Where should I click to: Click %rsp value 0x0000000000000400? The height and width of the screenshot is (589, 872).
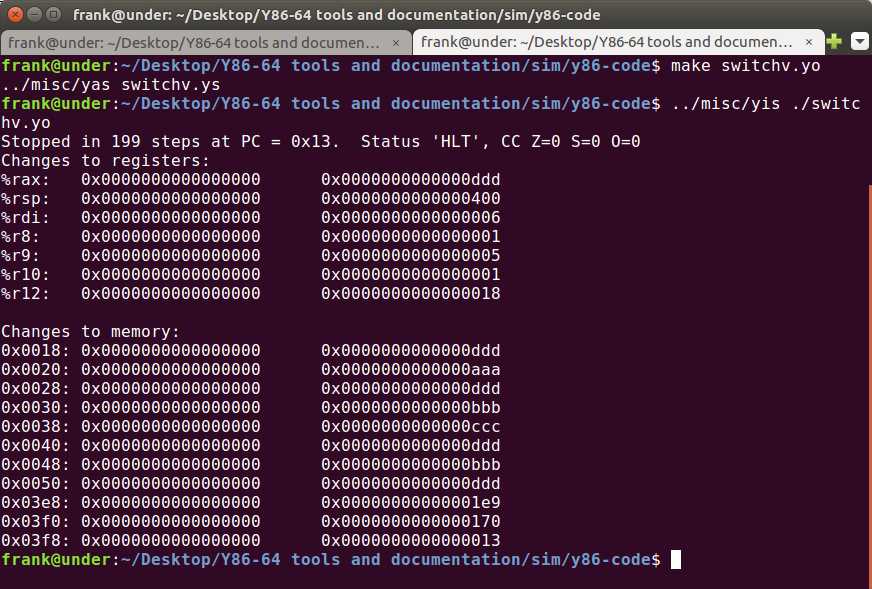pos(410,199)
